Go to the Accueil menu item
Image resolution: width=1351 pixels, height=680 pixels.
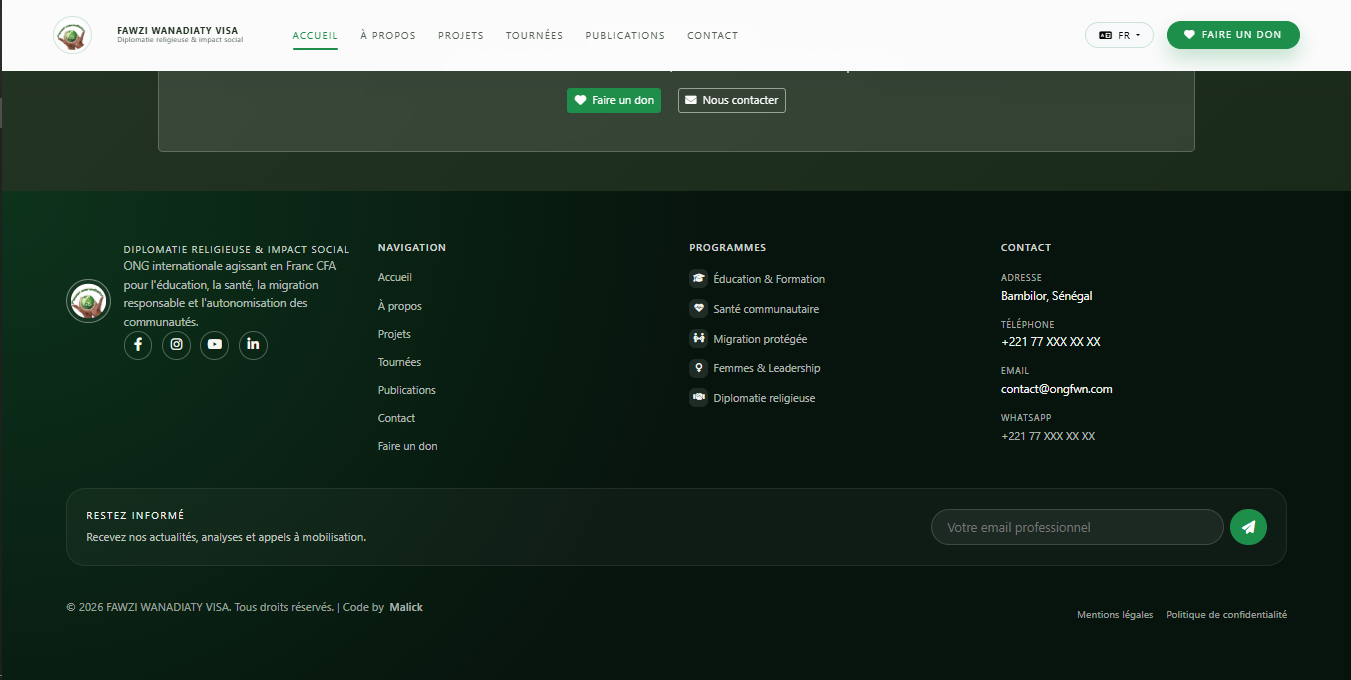coord(315,36)
